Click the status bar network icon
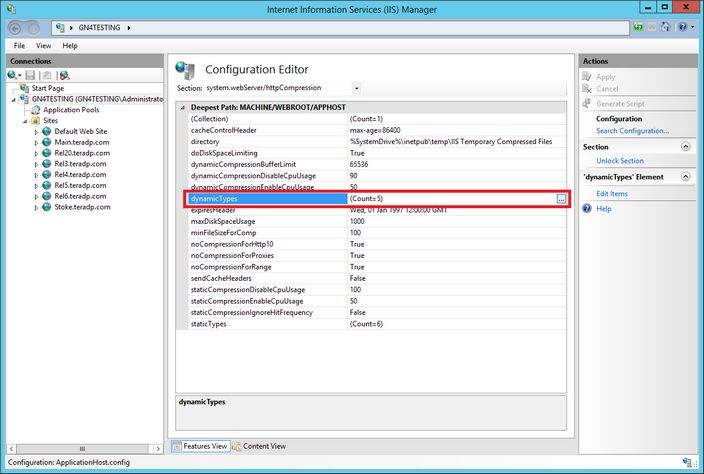The height and width of the screenshot is (474, 704). tap(687, 462)
